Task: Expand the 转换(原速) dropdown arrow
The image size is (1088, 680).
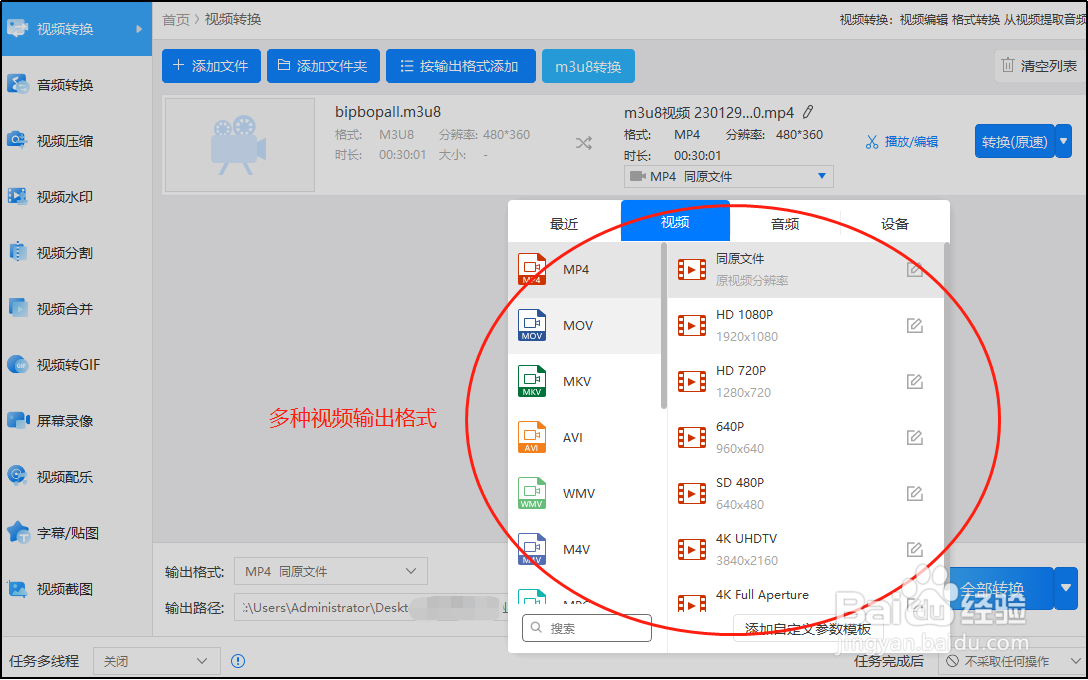Action: pos(1061,141)
